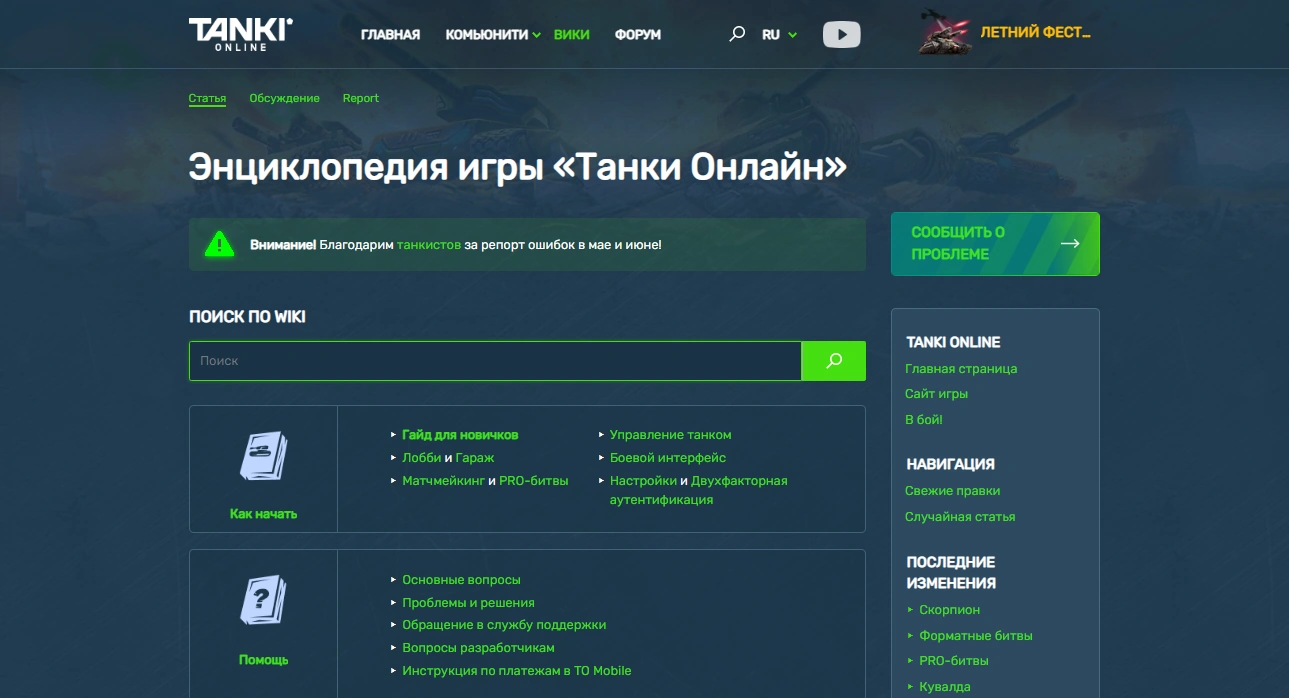
Task: Click the "Навигация" sidebar heading
Action: [950, 464]
